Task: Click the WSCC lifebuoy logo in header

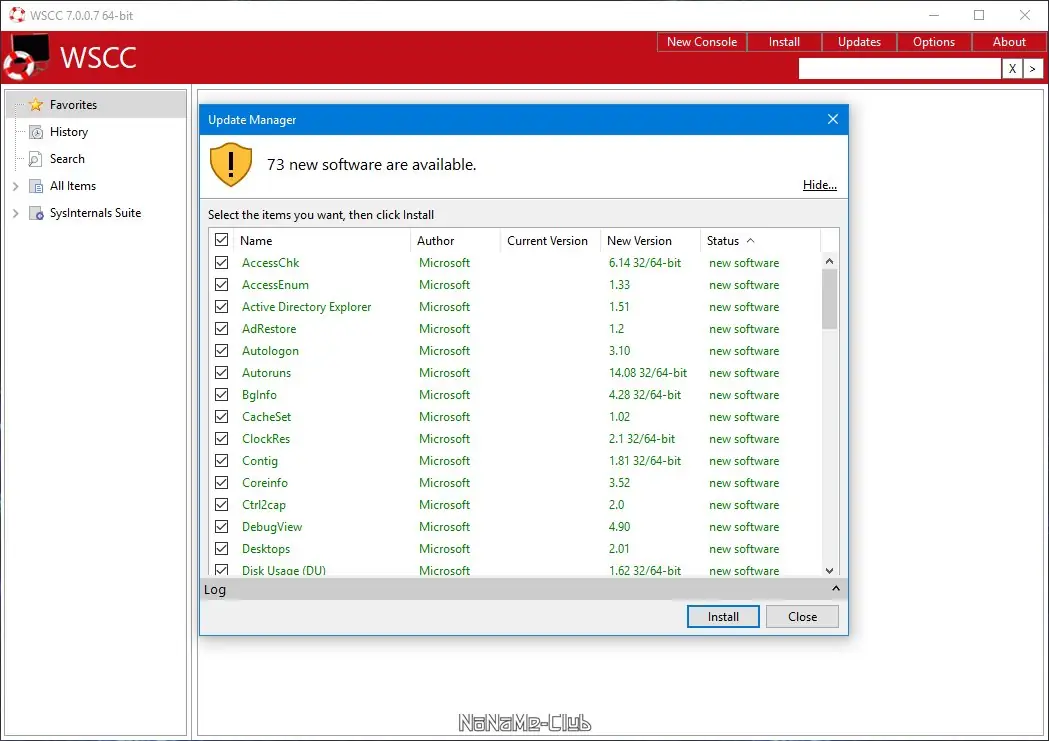Action: coord(25,57)
